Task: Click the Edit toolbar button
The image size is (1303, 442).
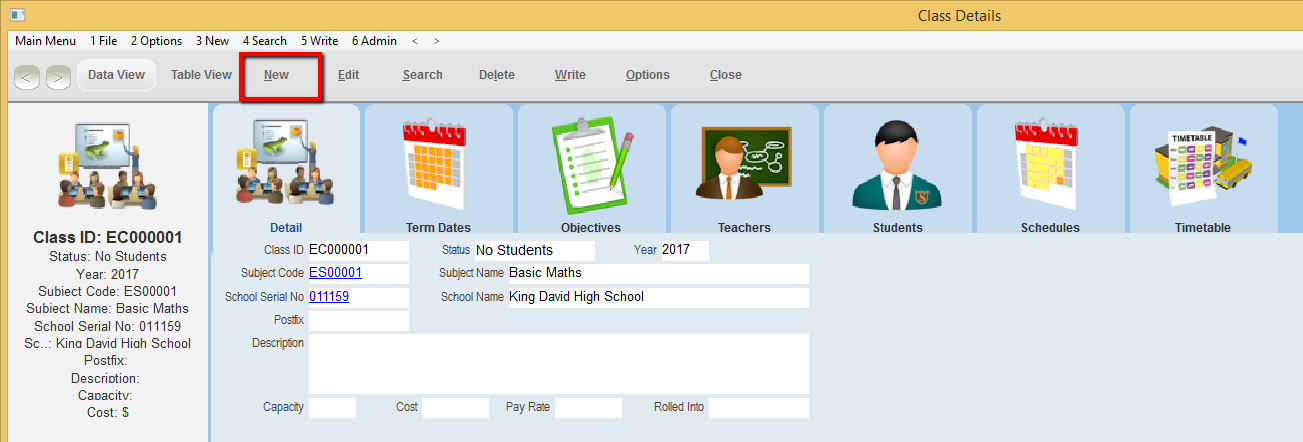Action: click(348, 75)
